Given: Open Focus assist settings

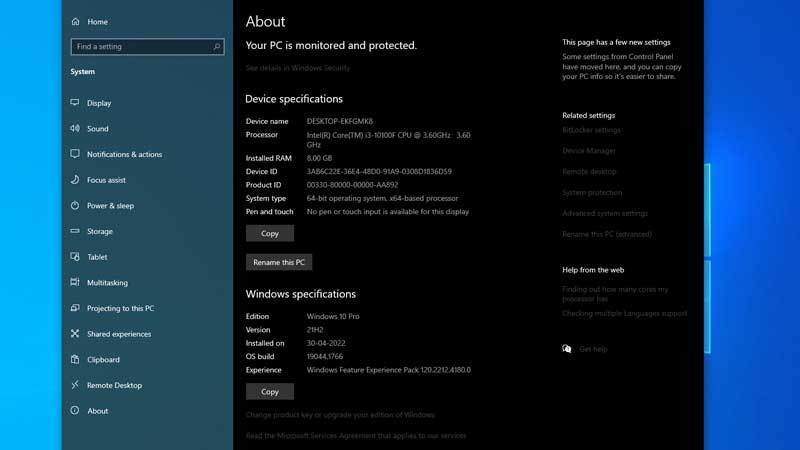Looking at the screenshot, I should [106, 180].
